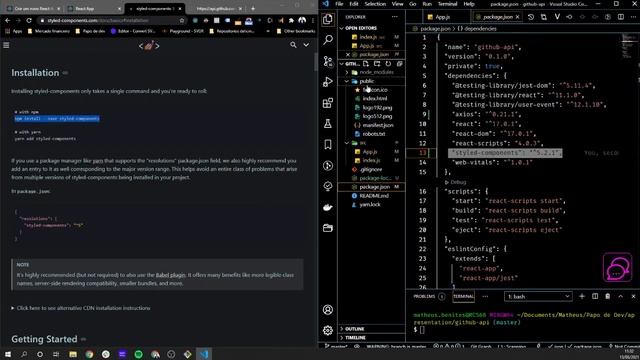Click New Folder icon in explorer header

point(377,64)
